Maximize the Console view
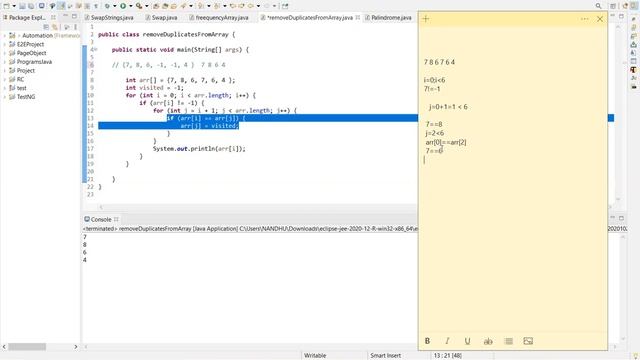 pos(621,218)
